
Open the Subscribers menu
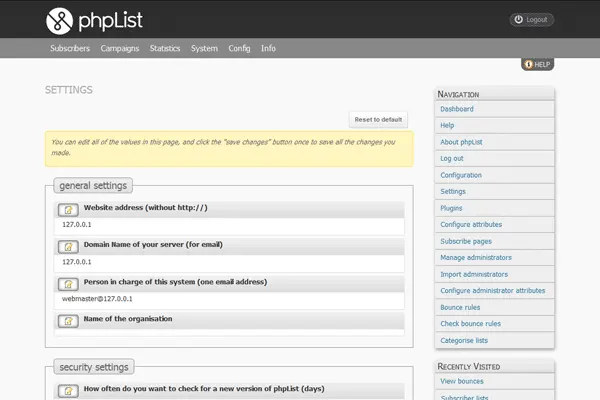coord(70,48)
